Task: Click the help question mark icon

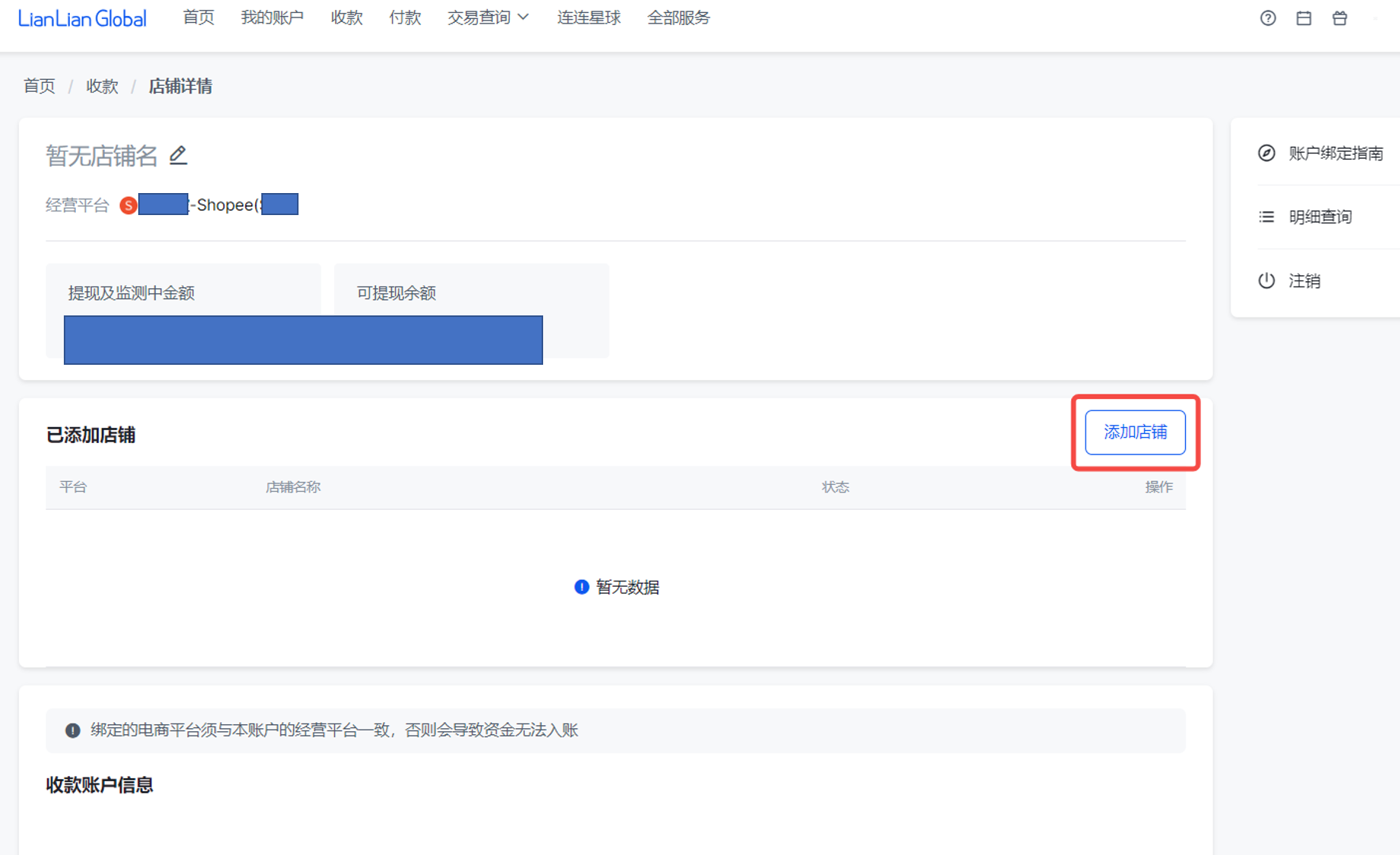Action: [x=1267, y=18]
